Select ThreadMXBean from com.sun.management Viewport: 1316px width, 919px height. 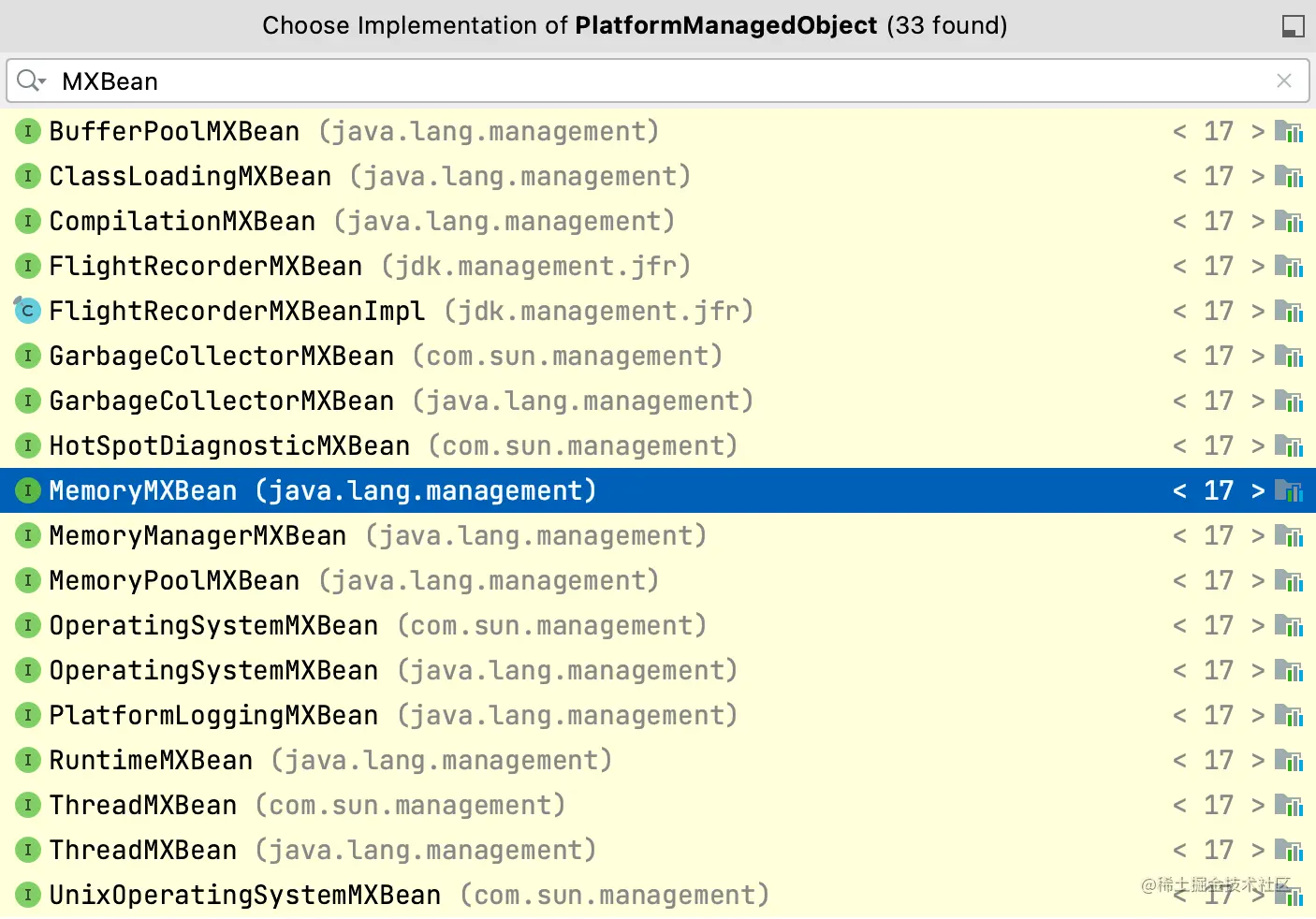point(658,805)
